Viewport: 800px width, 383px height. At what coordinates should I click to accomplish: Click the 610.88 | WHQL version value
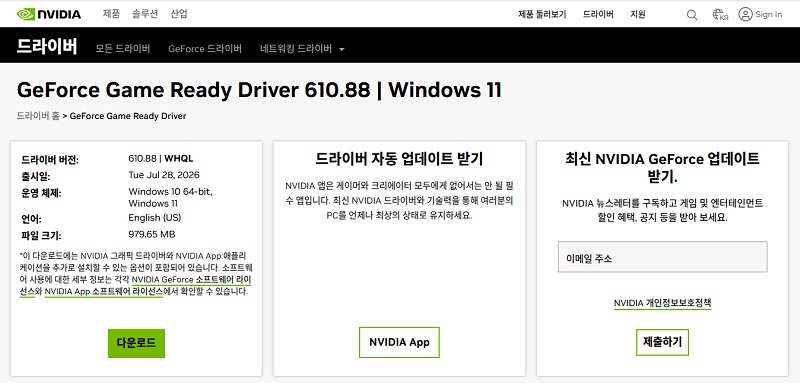click(x=161, y=159)
